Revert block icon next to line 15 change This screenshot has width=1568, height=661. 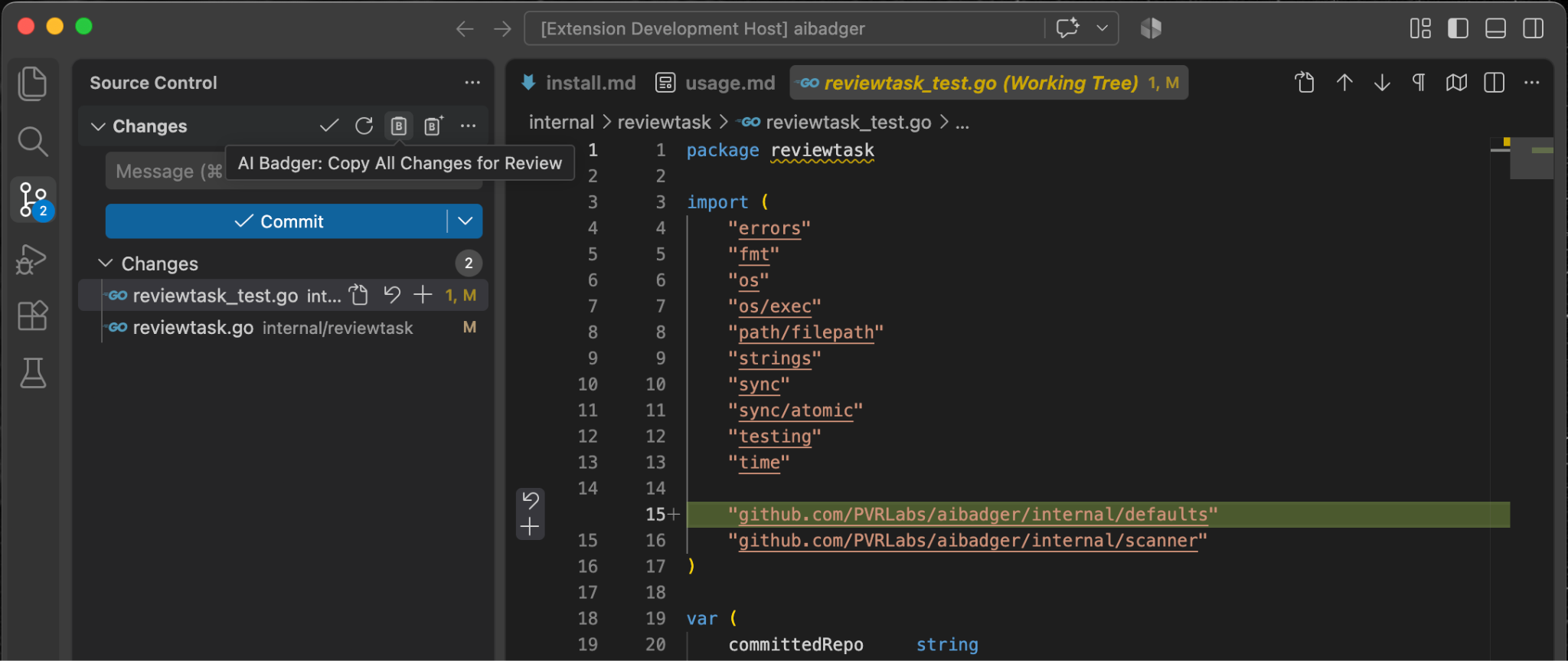point(531,501)
